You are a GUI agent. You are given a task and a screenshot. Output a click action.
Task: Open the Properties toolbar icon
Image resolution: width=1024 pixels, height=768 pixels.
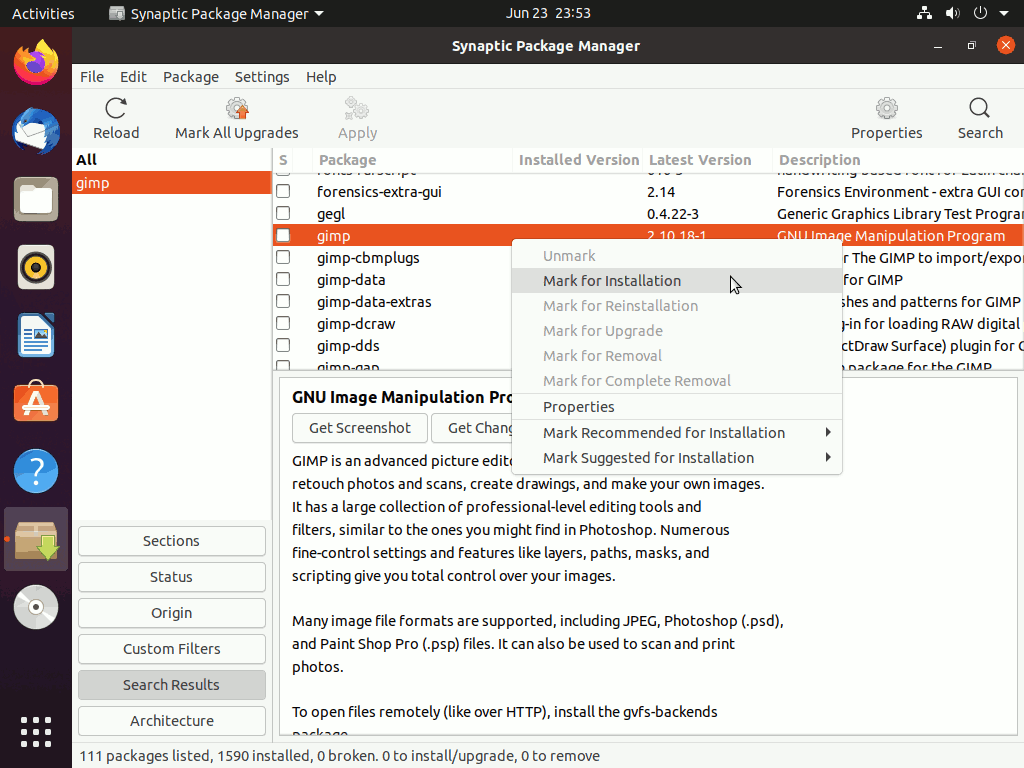pos(886,108)
